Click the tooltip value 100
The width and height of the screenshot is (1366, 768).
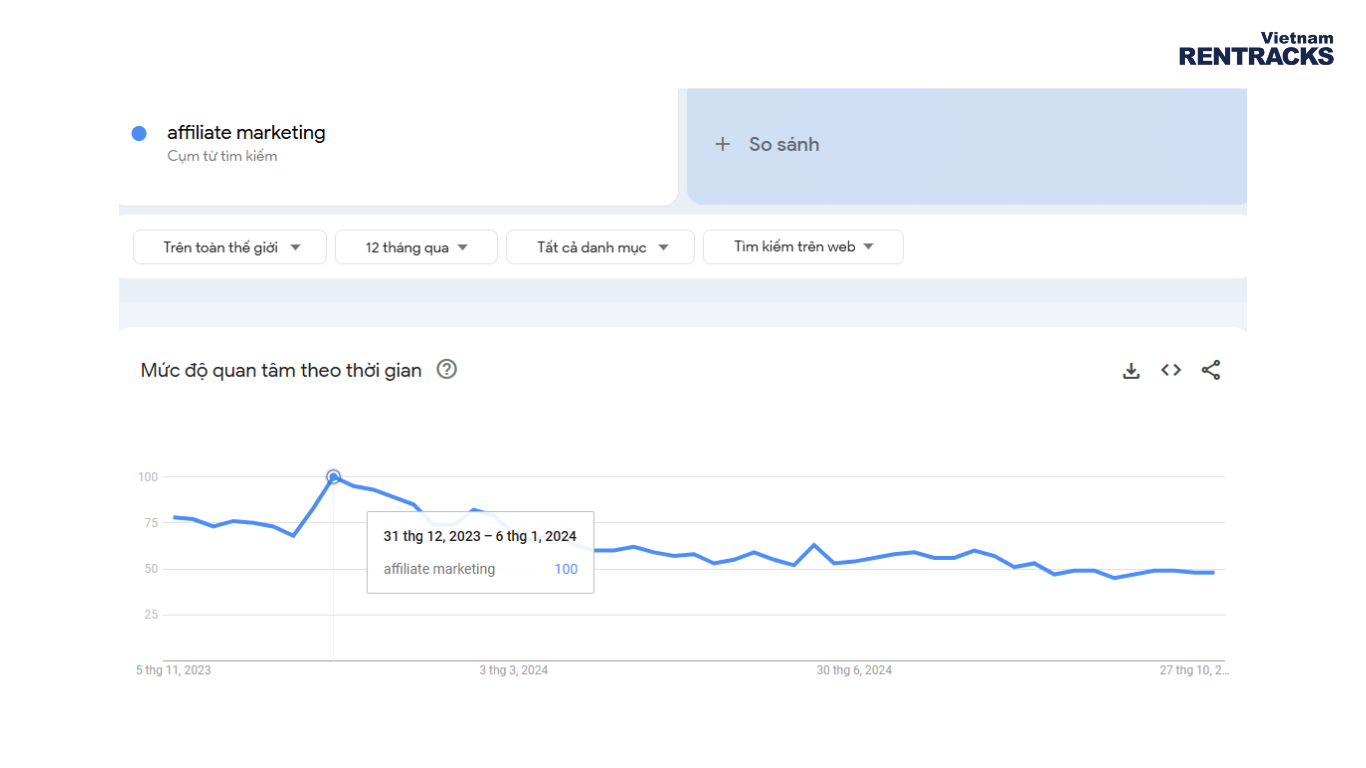point(566,569)
